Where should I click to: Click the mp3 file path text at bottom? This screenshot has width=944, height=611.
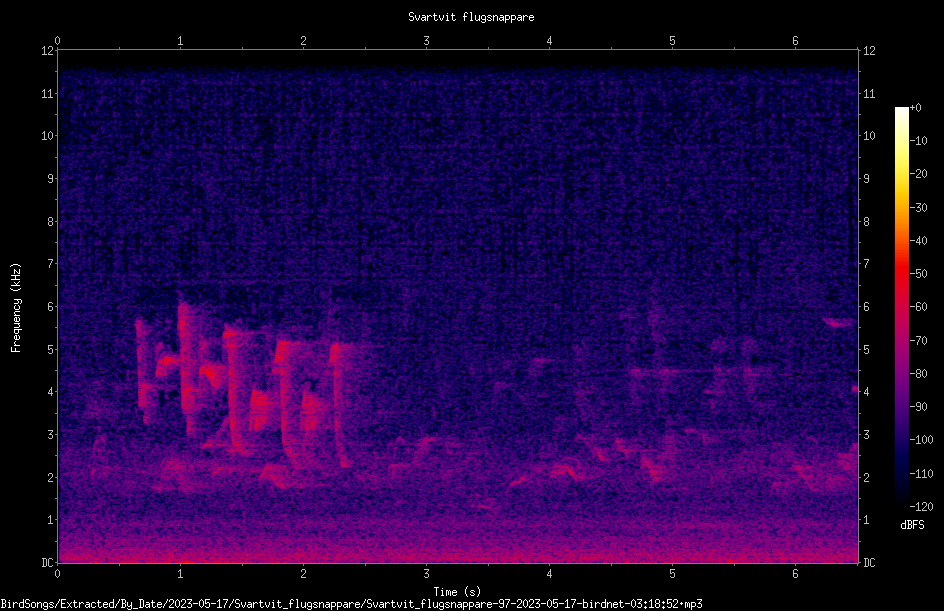(x=352, y=604)
